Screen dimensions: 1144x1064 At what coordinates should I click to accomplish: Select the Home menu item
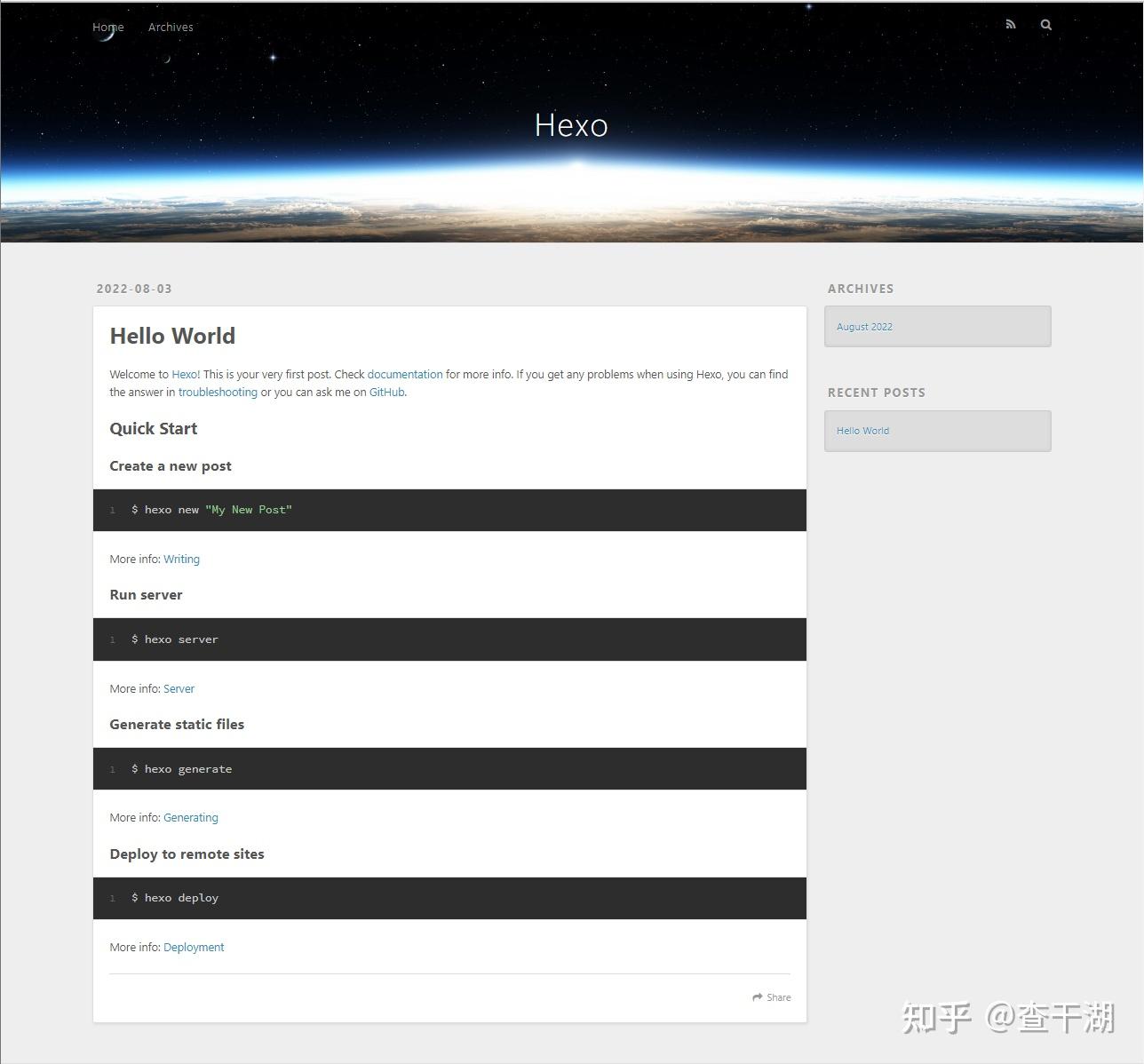tap(107, 27)
